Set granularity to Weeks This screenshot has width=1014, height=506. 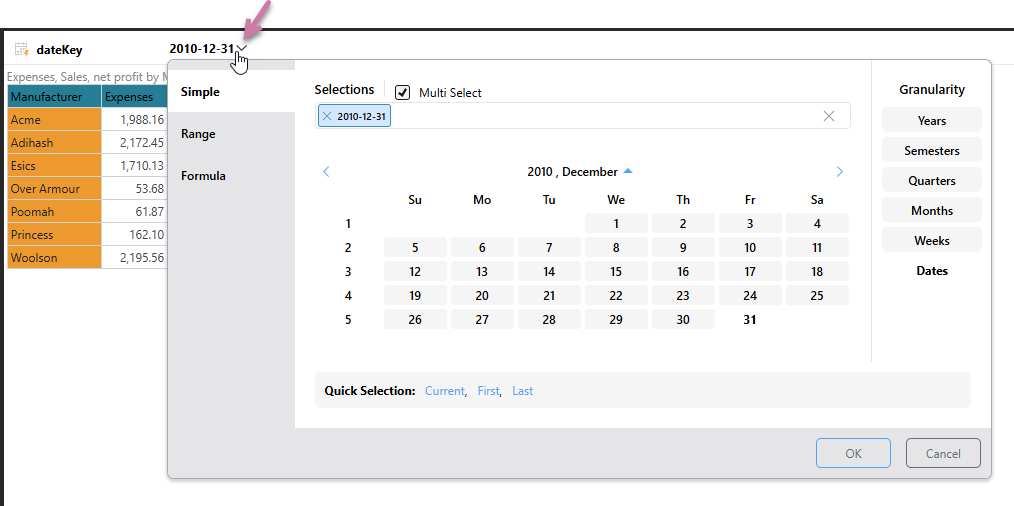[931, 241]
